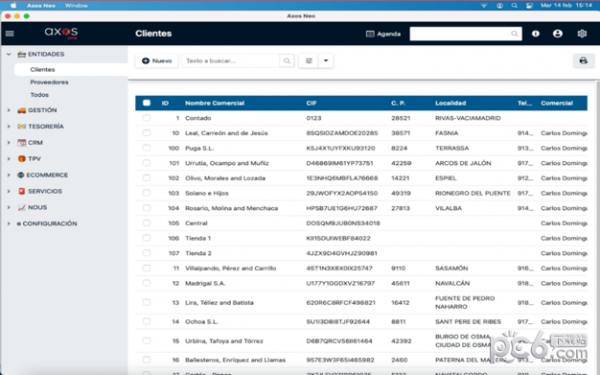The width and height of the screenshot is (600, 375).
Task: Click the search icon beside Texto a buscar
Action: pos(287,61)
